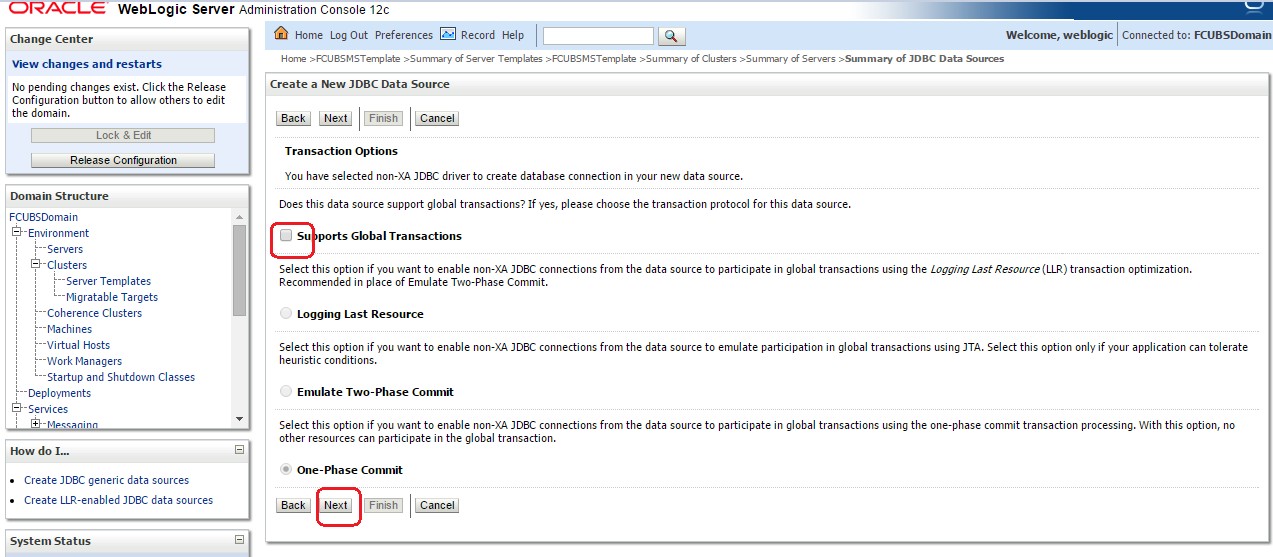This screenshot has height=557, width=1273.
Task: Click the Lock & Edit button
Action: [x=123, y=135]
